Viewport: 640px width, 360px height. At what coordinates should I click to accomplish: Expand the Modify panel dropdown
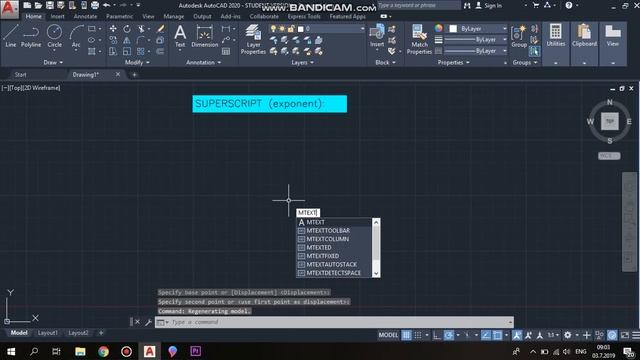click(137, 62)
